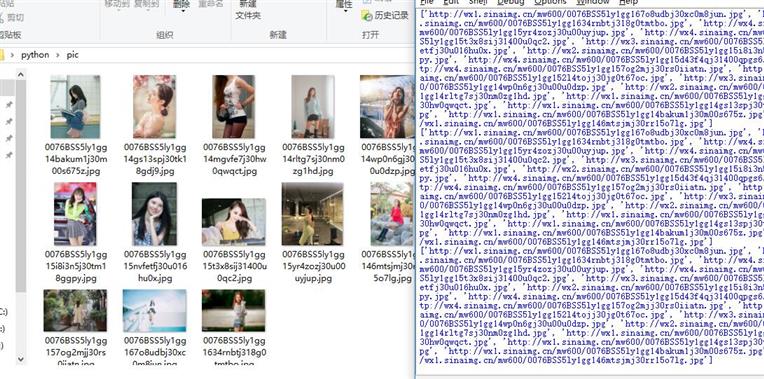764x379 pixels.
Task: Open the 删除 (Delete) dropdown arrow
Action: tap(182, 11)
